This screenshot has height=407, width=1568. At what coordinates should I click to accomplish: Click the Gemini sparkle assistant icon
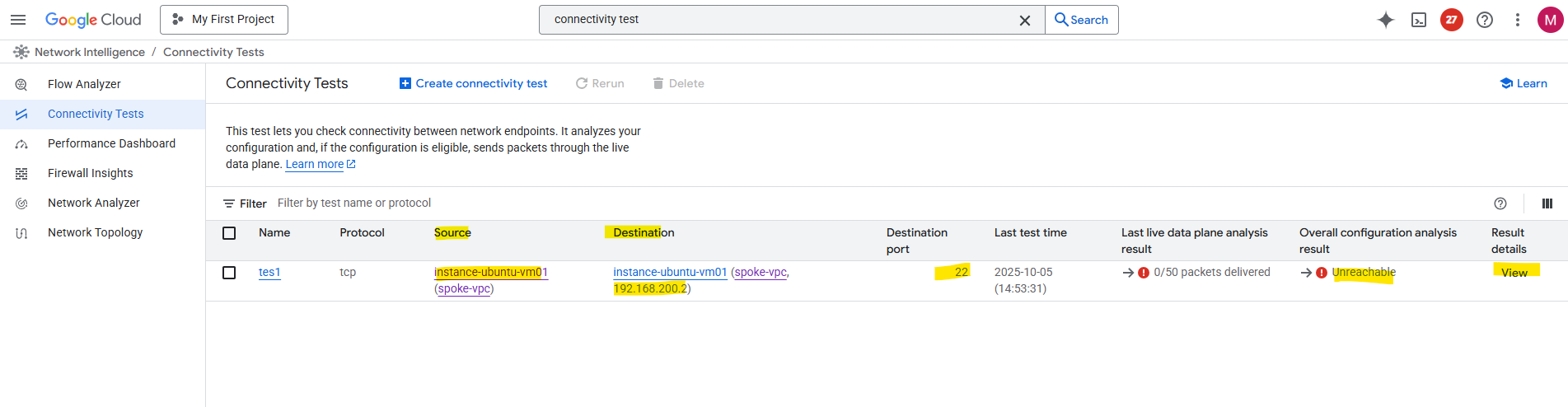coord(1386,20)
